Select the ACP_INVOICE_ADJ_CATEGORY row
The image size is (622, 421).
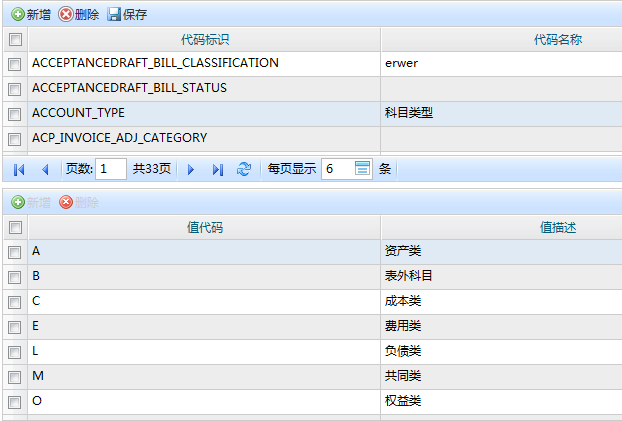click(x=119, y=137)
